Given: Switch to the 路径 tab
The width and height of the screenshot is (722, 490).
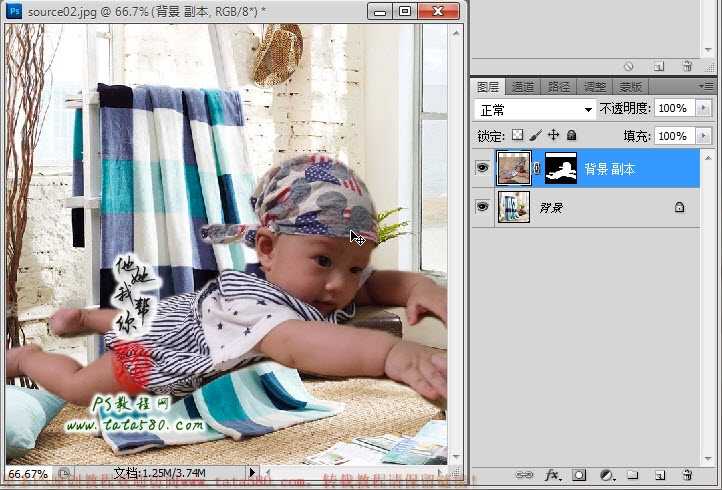Looking at the screenshot, I should pos(559,87).
